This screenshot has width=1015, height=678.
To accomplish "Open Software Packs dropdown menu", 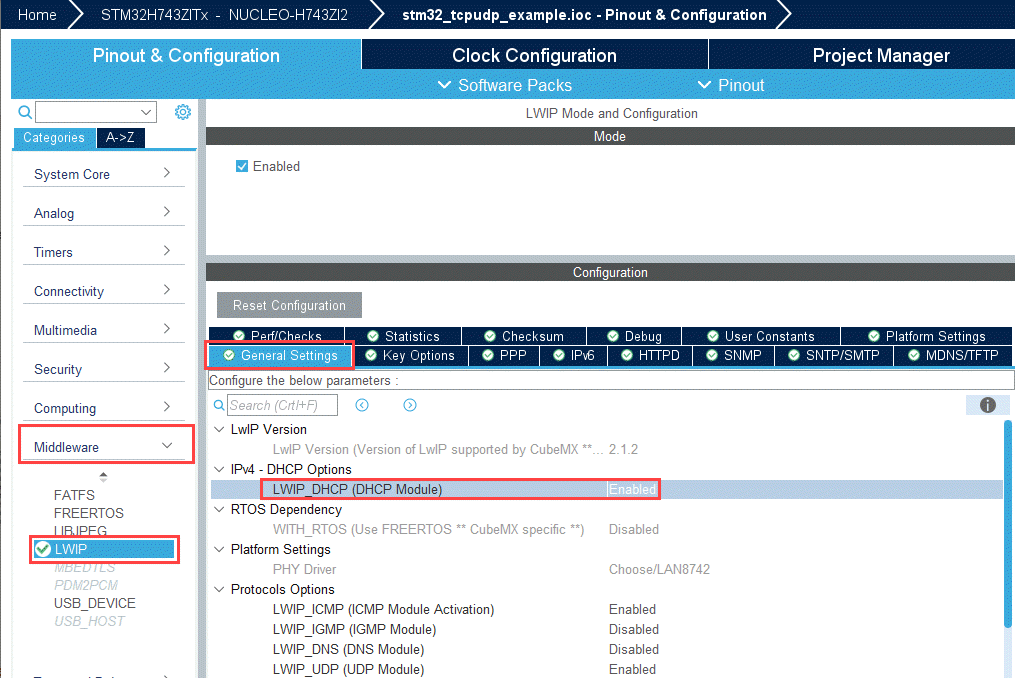I will tap(505, 85).
